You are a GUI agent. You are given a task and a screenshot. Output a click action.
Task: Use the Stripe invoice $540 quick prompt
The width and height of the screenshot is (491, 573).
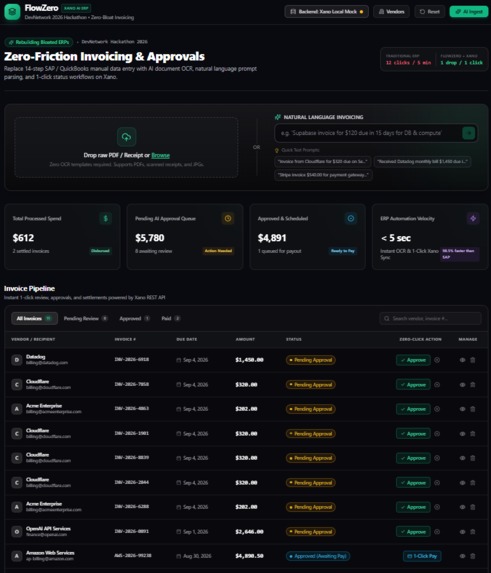click(323, 175)
